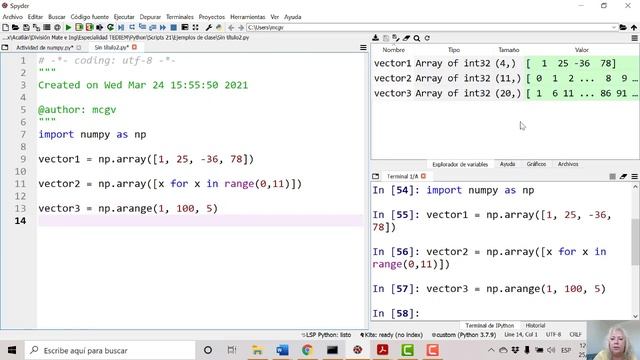
Task: Click the save all files icon
Action: 36,27
